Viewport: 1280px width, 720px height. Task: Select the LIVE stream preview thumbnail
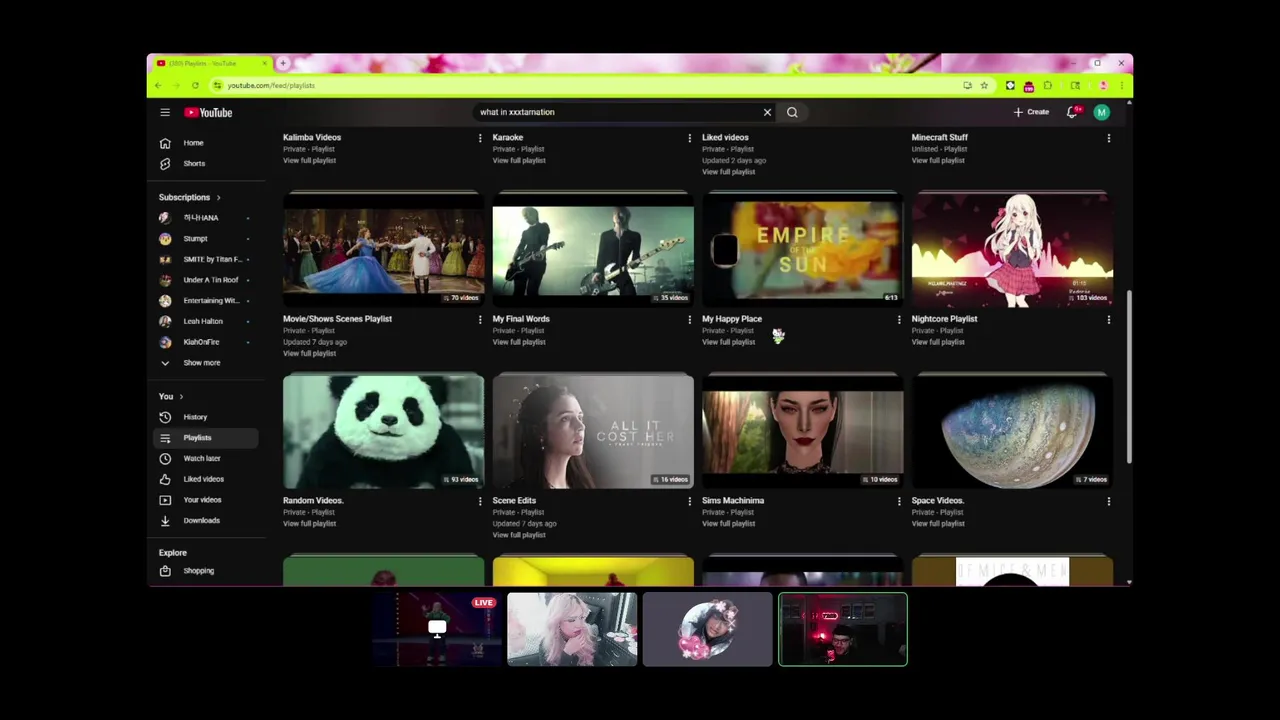(436, 629)
